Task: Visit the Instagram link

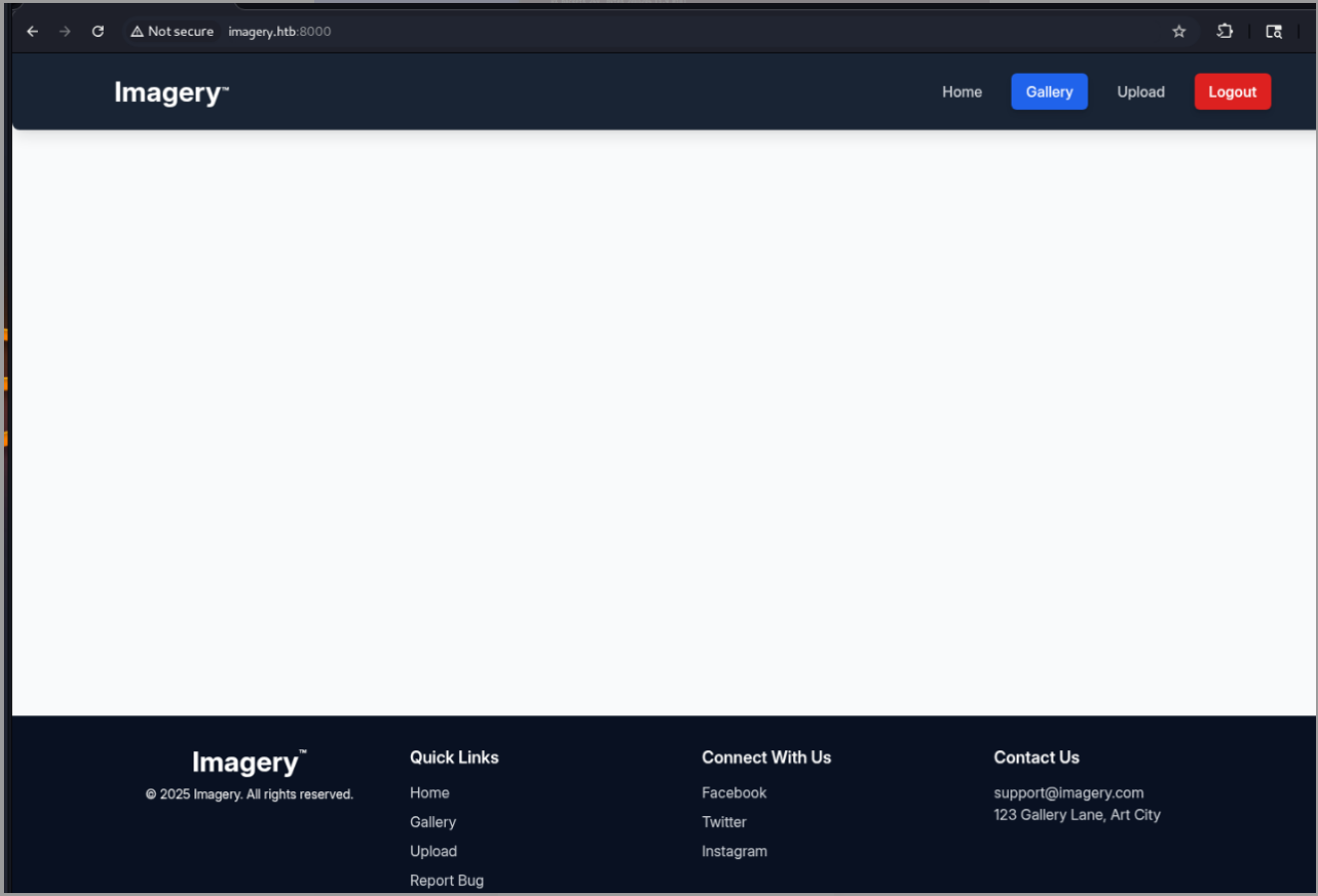Action: click(734, 851)
